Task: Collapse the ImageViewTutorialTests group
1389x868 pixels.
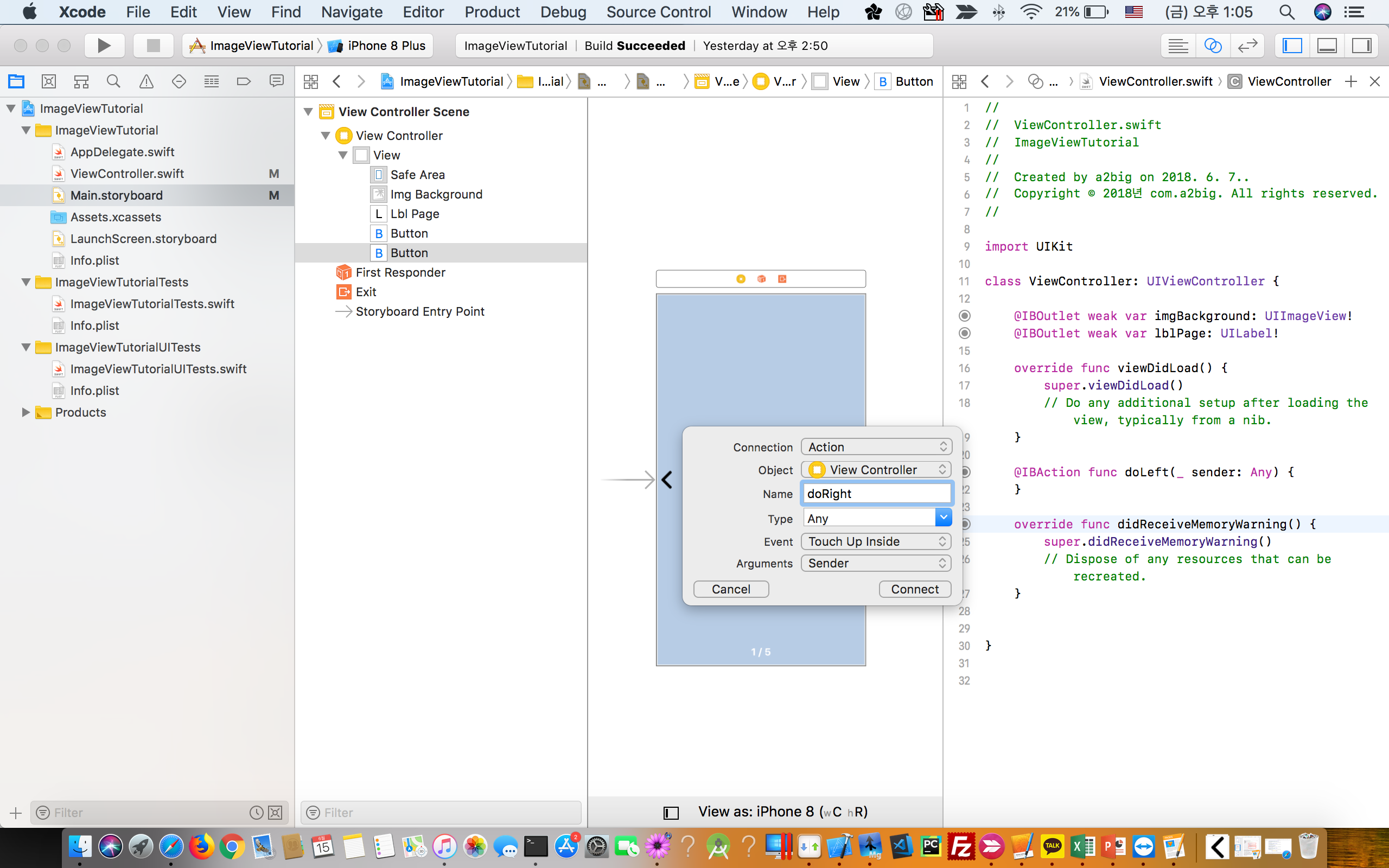Action: (26, 282)
